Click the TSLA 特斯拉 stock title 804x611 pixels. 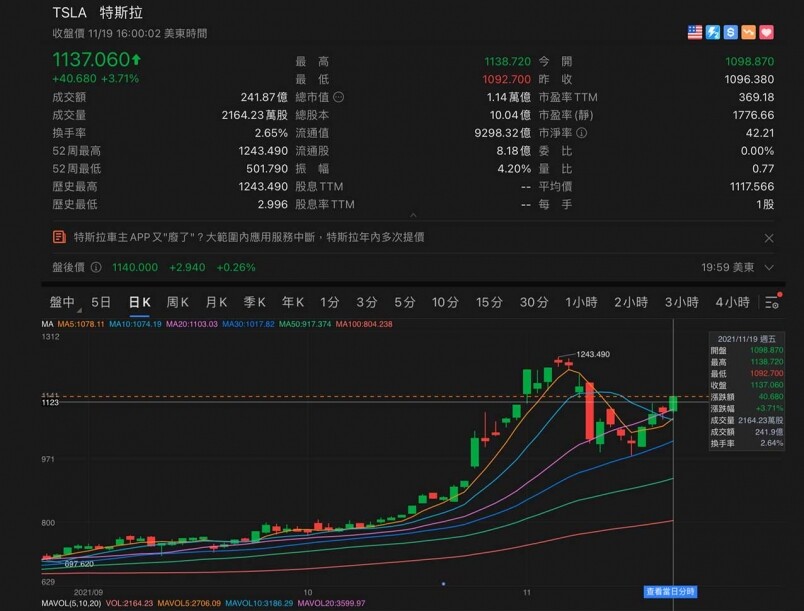click(x=97, y=13)
